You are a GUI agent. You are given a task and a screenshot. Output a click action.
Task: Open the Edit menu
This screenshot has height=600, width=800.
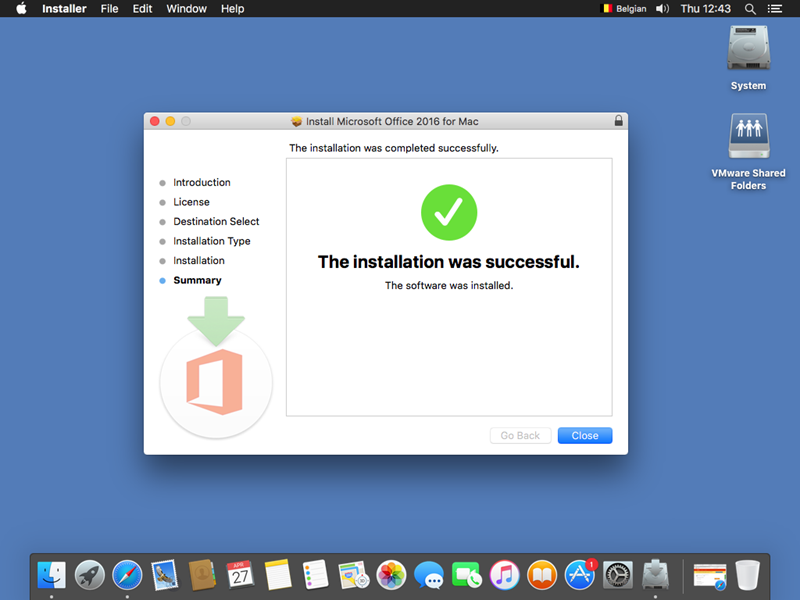[142, 9]
